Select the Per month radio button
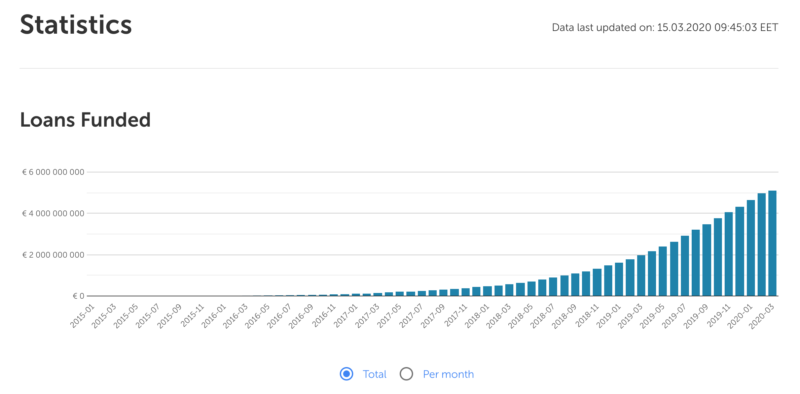This screenshot has height=394, width=800. (406, 374)
